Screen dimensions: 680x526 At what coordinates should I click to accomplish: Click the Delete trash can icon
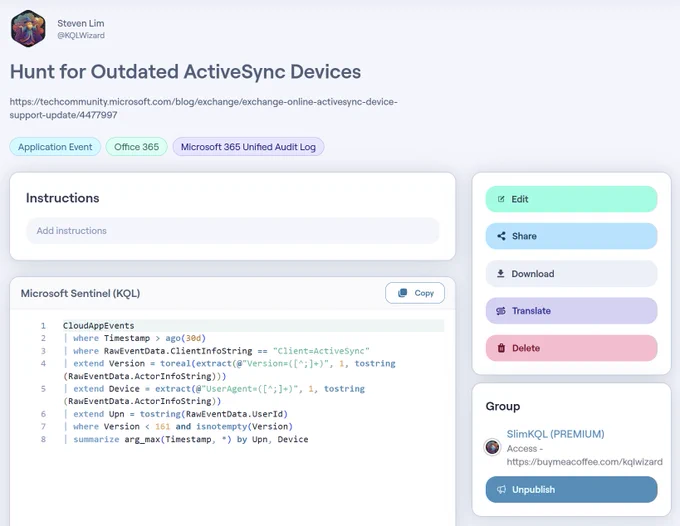click(x=501, y=348)
